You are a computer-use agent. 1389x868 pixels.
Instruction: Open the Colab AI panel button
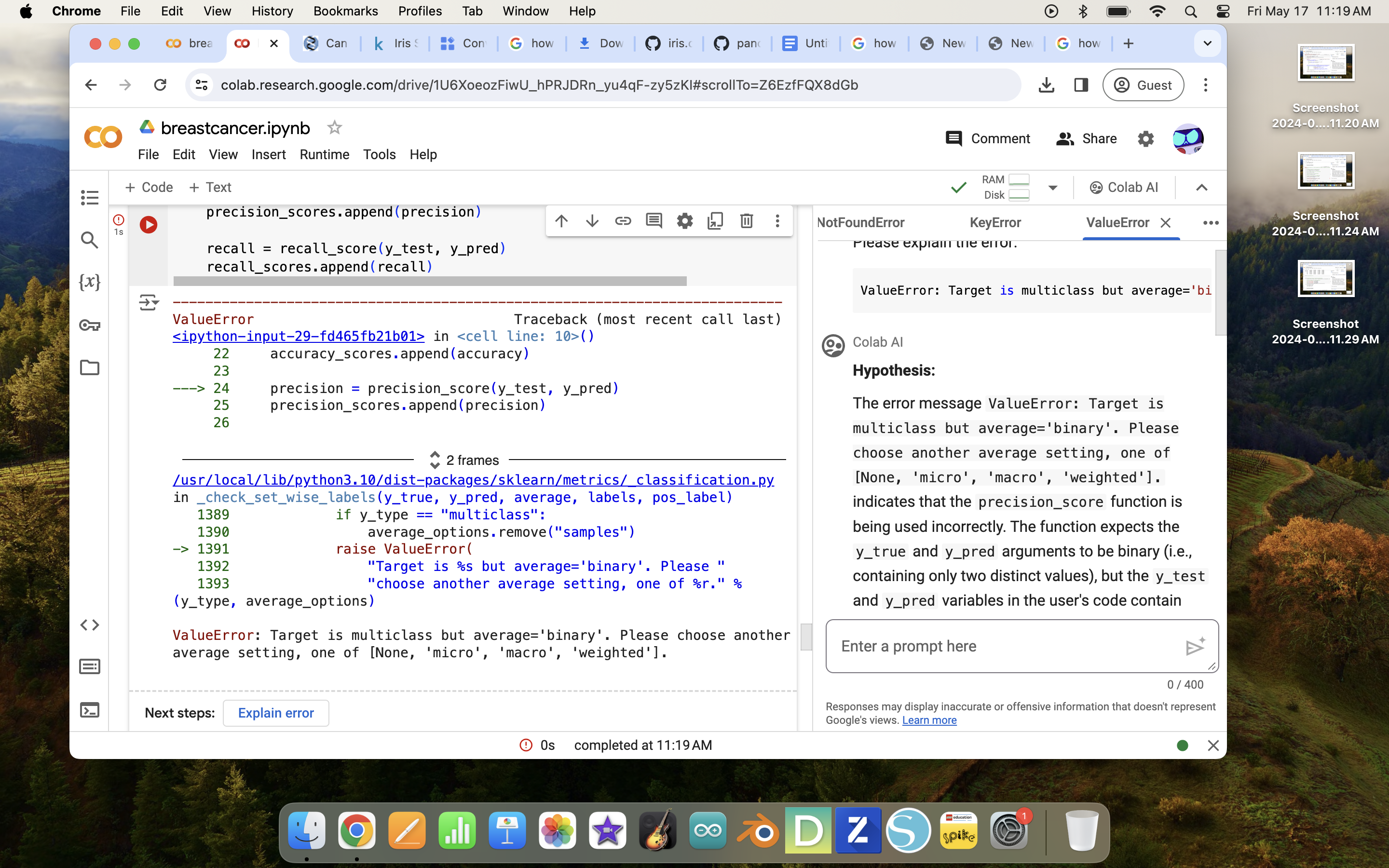[x=1124, y=188]
